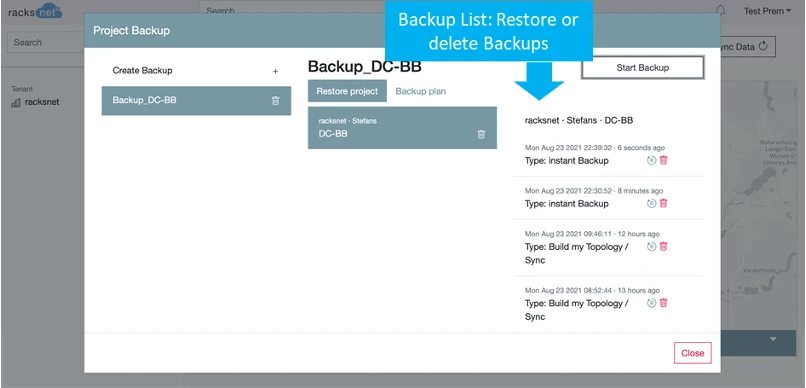Switch to the Backup plan tab

tap(420, 91)
